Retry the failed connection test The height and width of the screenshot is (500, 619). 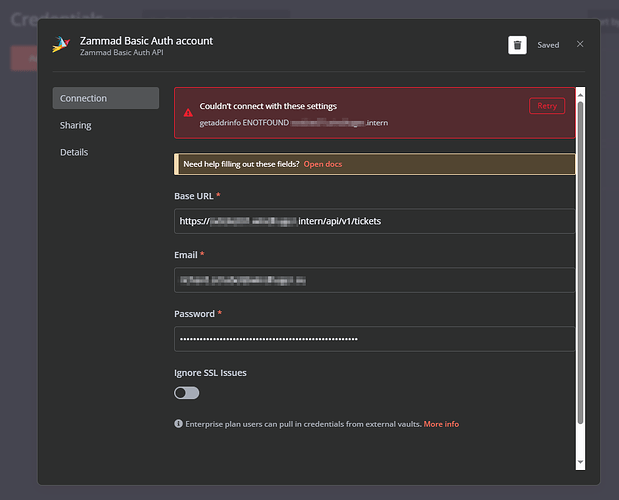tap(547, 106)
